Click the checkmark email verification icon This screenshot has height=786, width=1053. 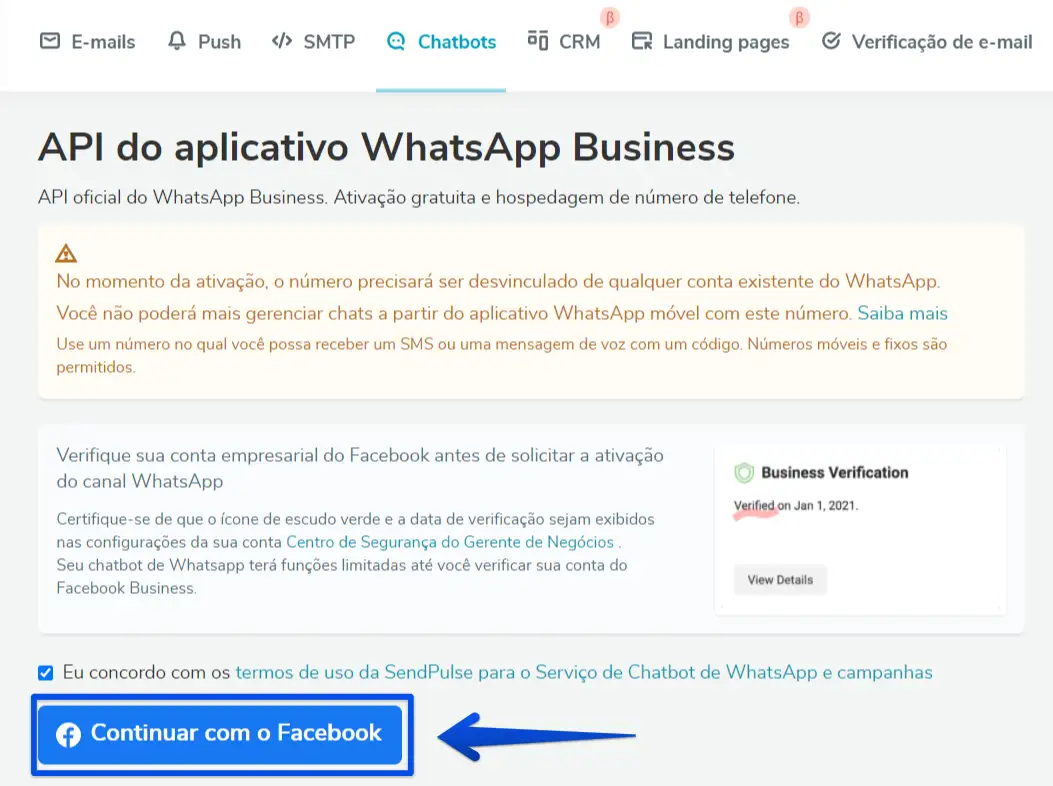click(x=831, y=41)
